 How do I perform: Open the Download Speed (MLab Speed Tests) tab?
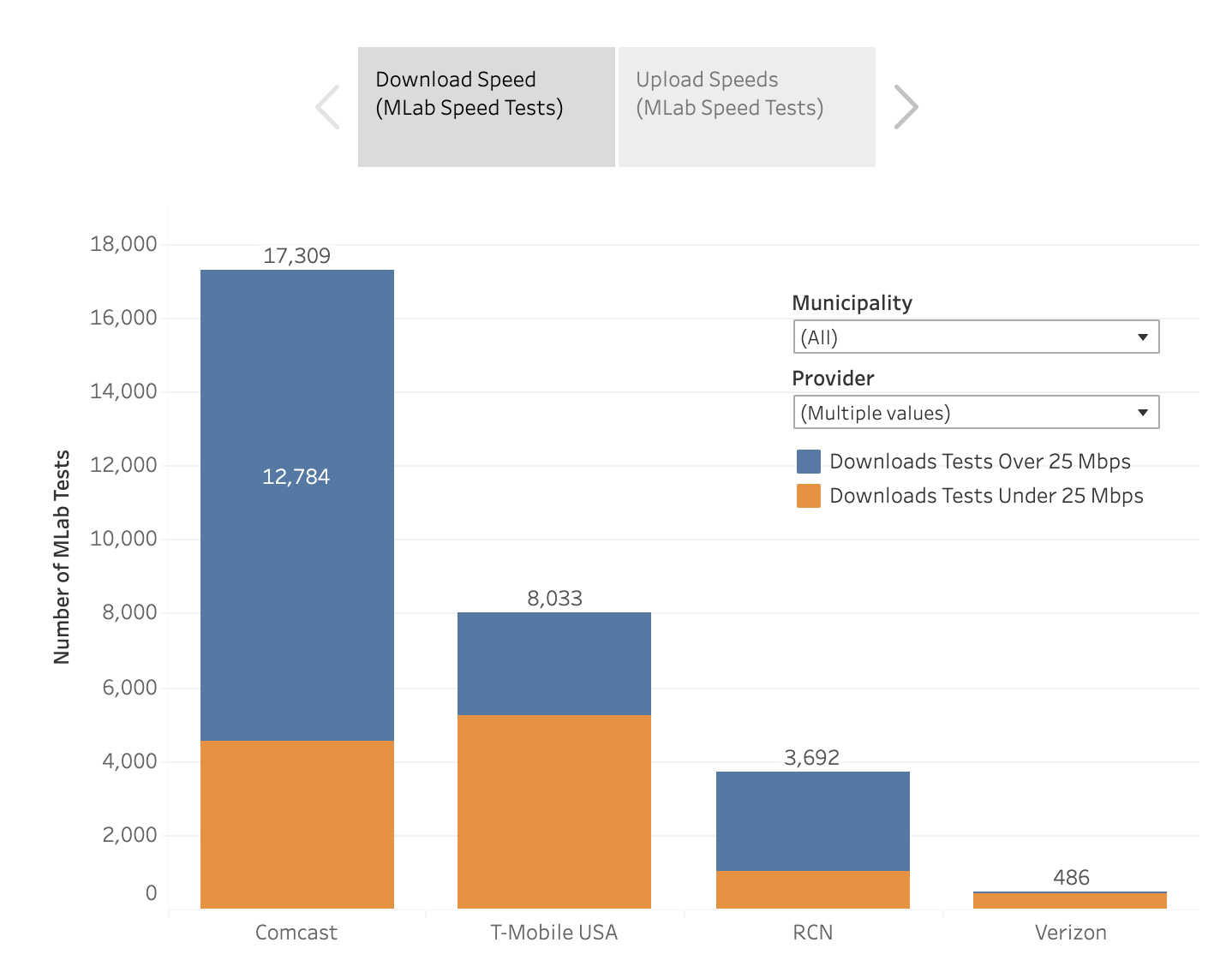click(x=487, y=107)
